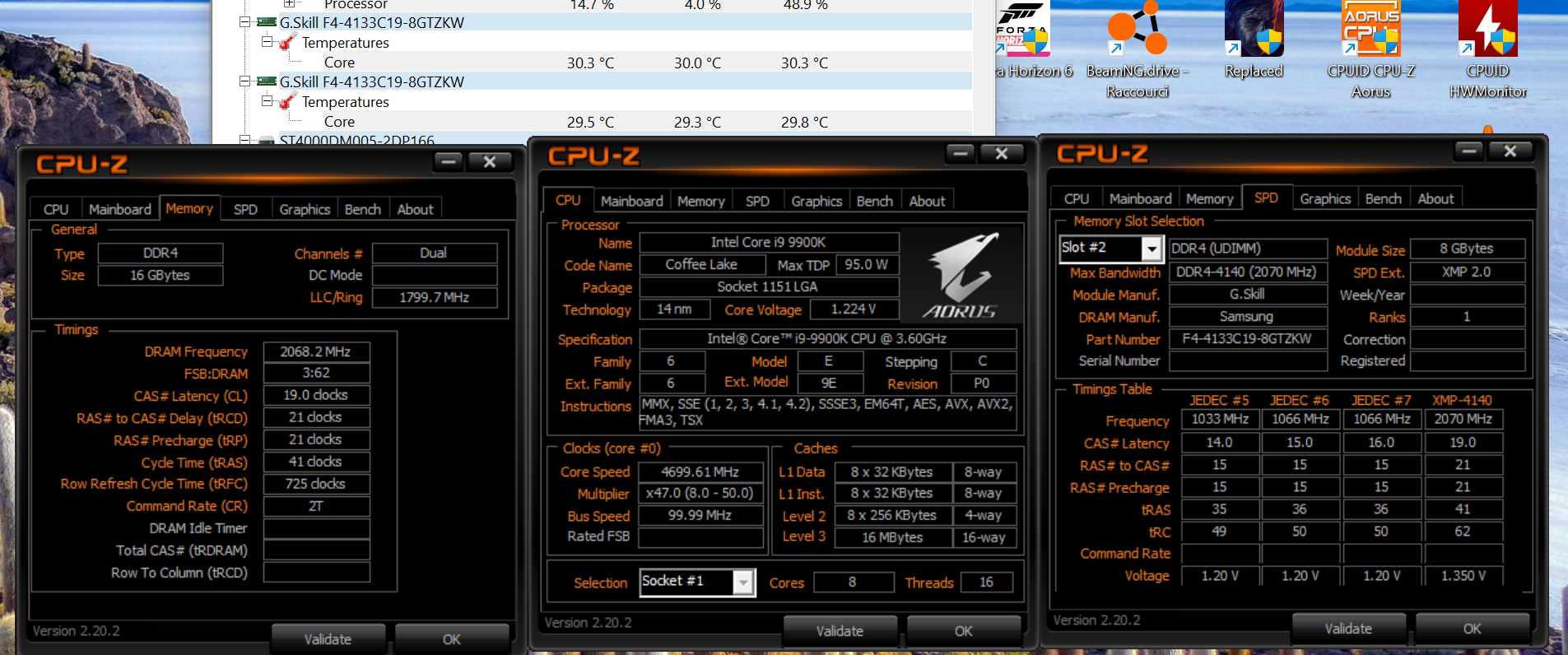1568x655 pixels.
Task: Open the BeamNG.drive desktop shortcut
Action: 1138,48
